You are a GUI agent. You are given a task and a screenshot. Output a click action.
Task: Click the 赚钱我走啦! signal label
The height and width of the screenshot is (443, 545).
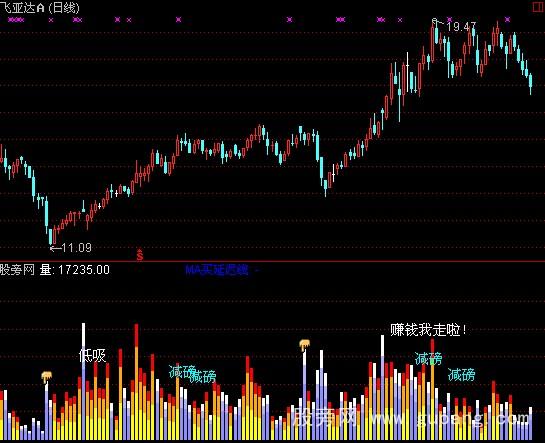pos(428,330)
